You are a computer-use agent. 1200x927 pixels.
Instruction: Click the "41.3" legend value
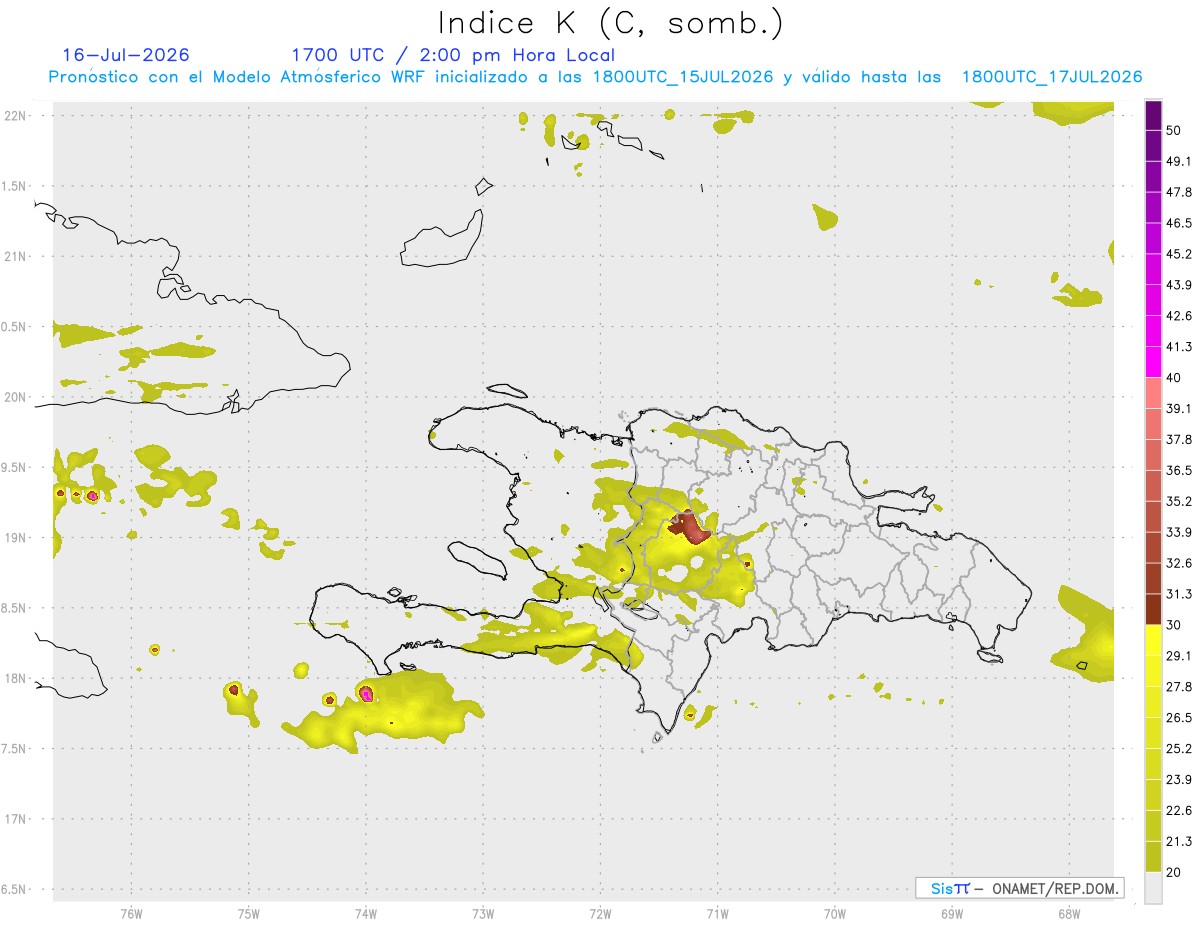[1180, 347]
